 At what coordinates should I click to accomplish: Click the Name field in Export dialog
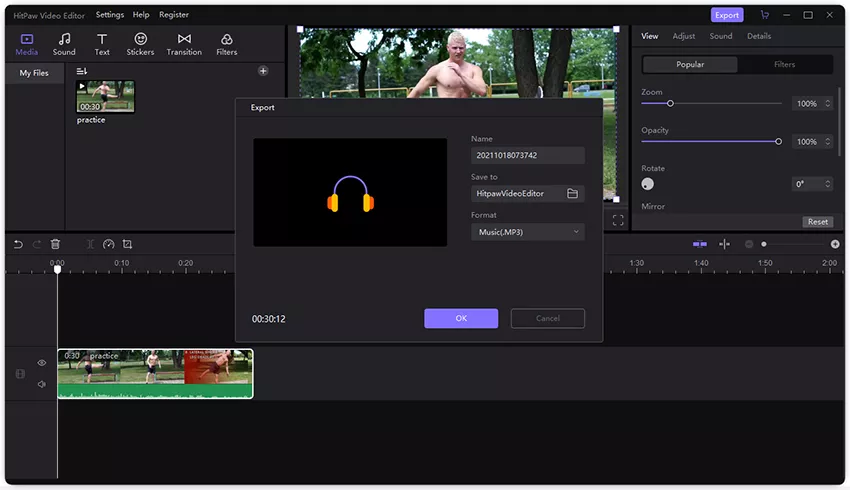pos(528,156)
